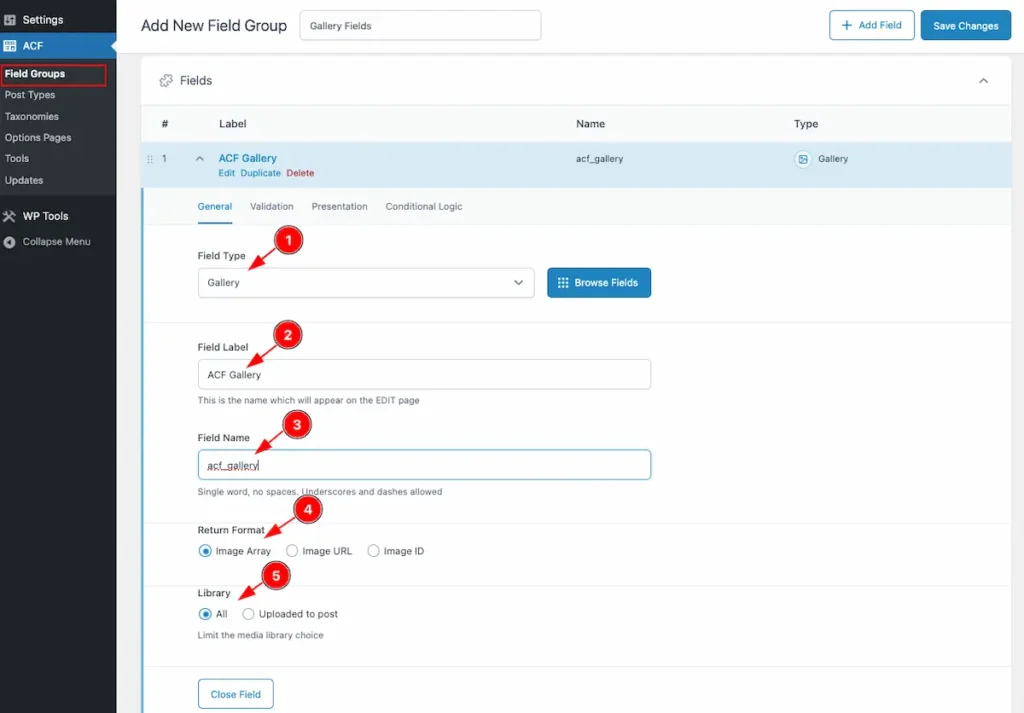Open Post Types in the ACF submenu
This screenshot has height=713, width=1024.
30,95
